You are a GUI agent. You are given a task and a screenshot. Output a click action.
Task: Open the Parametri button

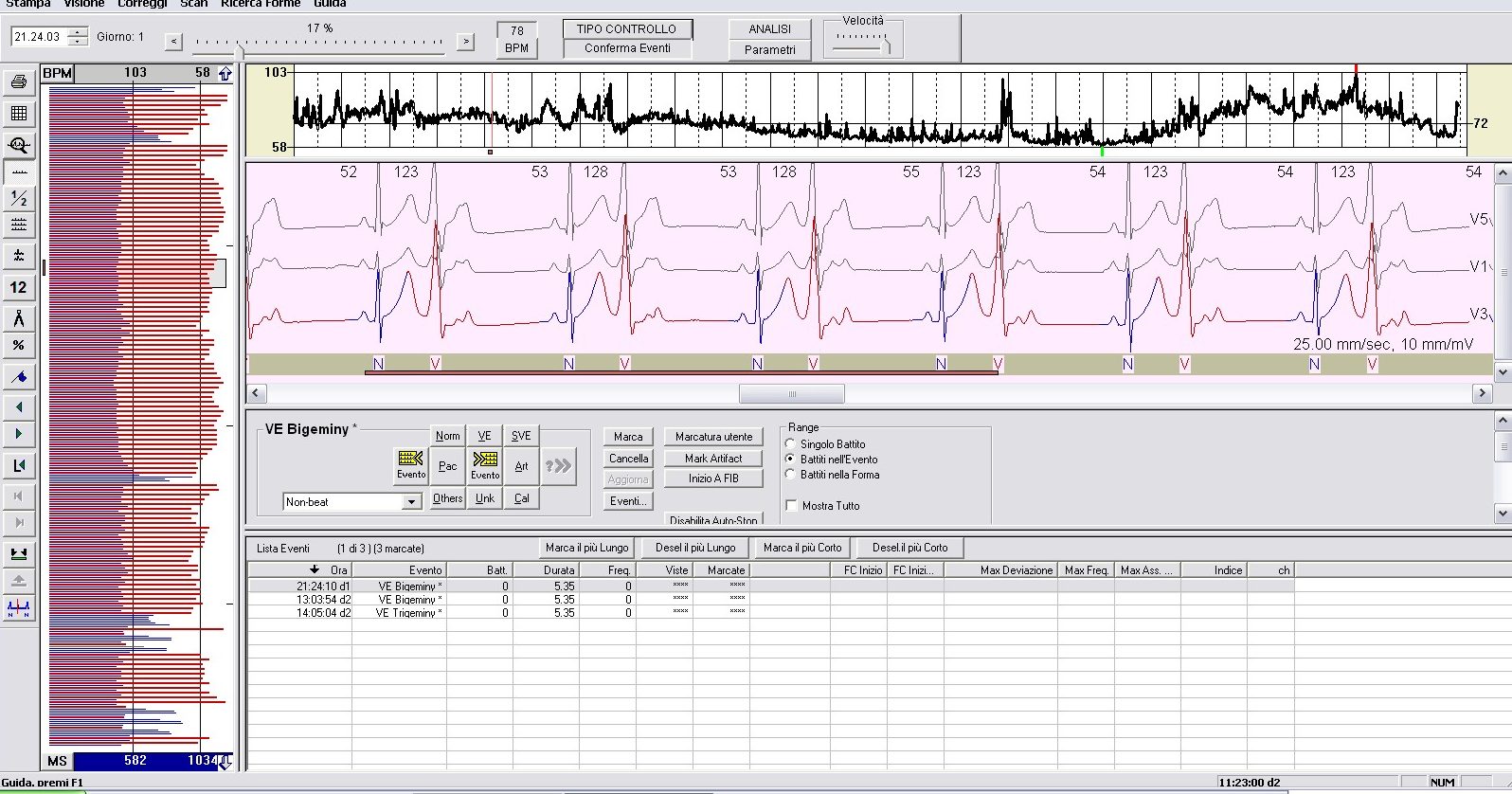click(769, 50)
